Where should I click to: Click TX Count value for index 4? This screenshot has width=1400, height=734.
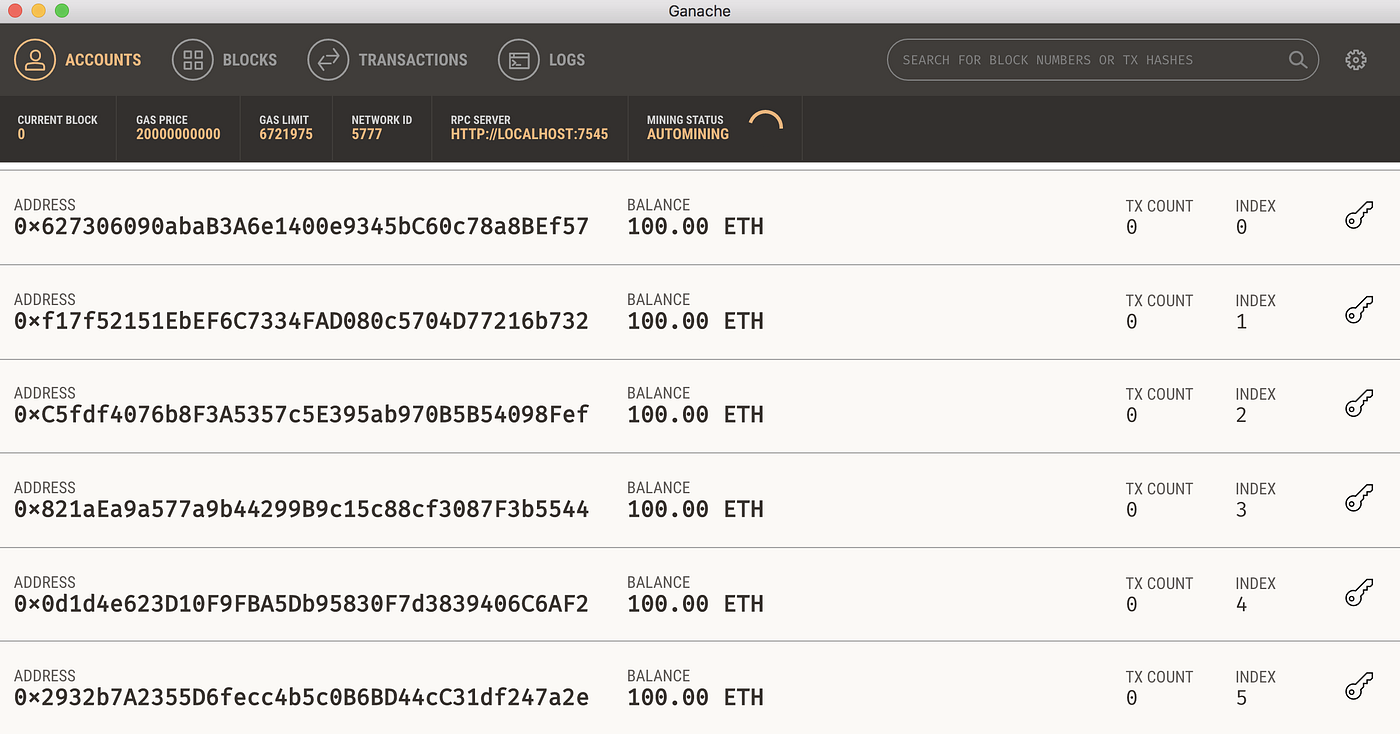tap(1132, 604)
